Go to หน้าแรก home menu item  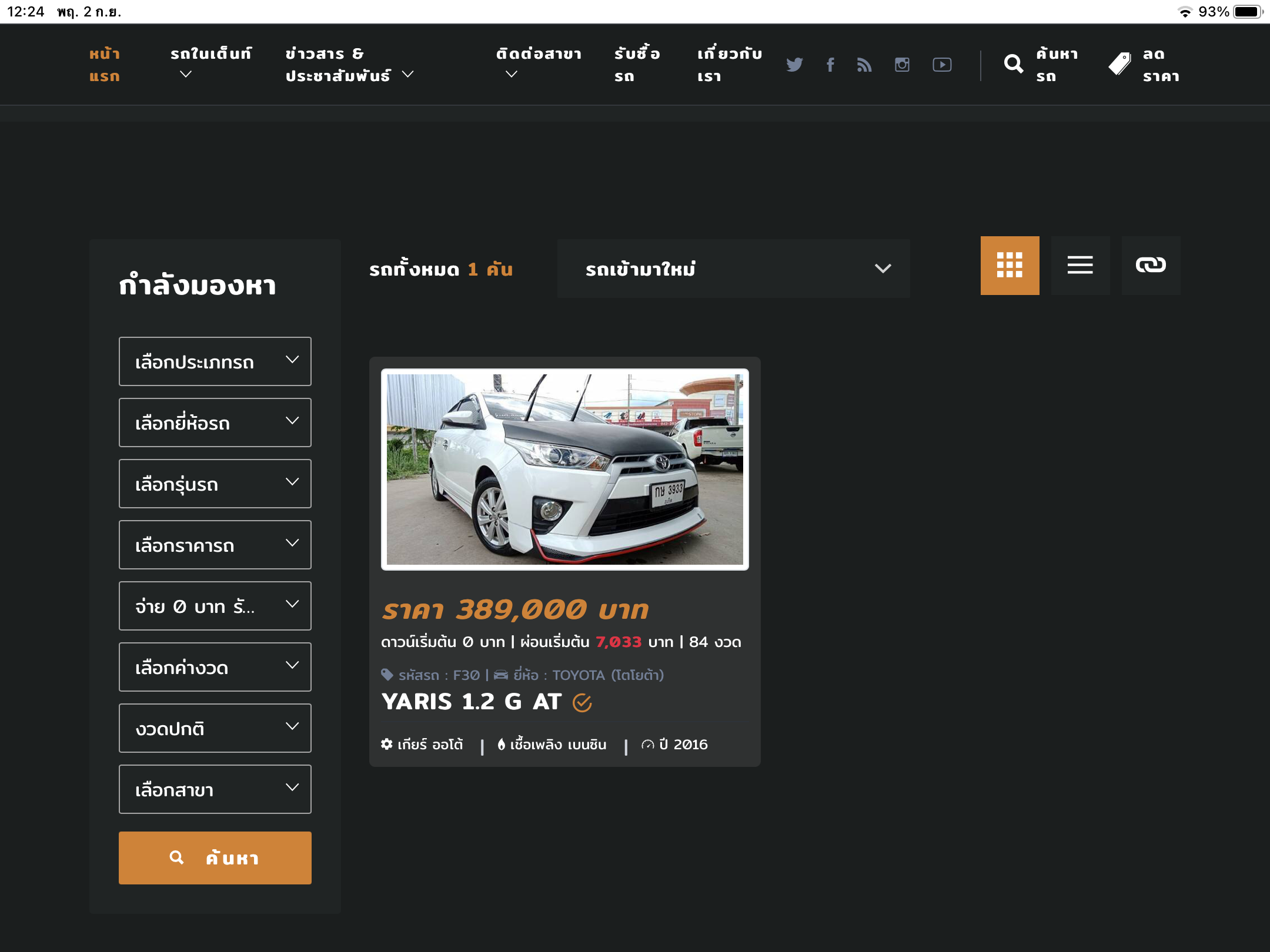(105, 65)
